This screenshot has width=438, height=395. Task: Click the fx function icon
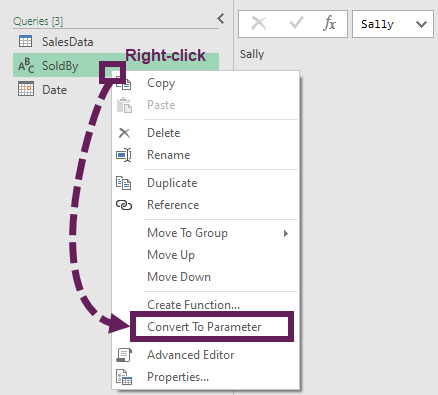329,23
